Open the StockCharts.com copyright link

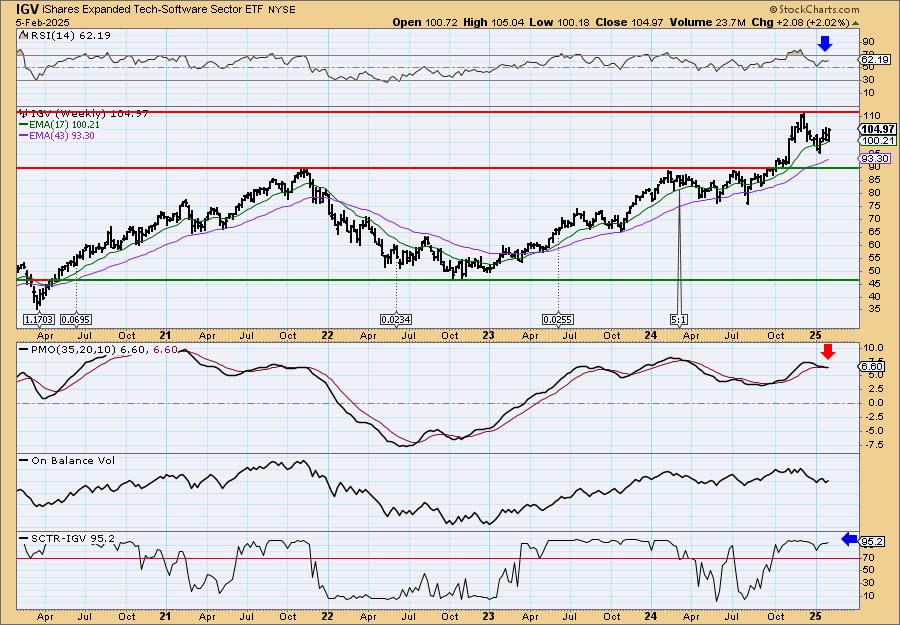point(813,9)
